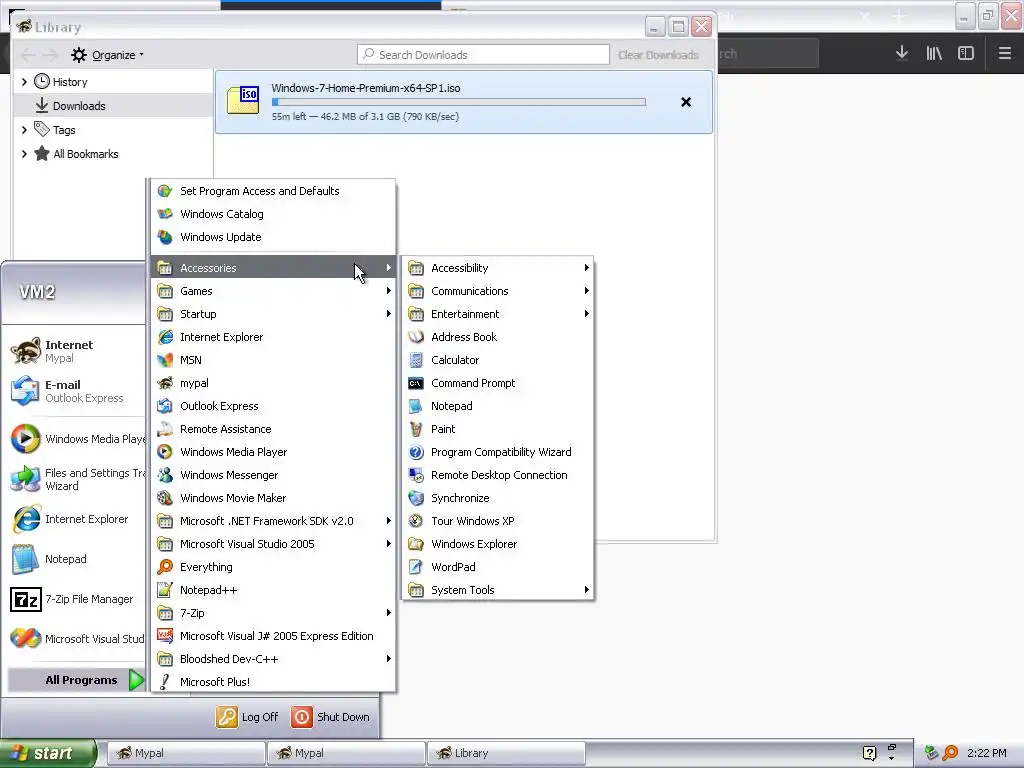Cancel the Windows 7 ISO download
The height and width of the screenshot is (768, 1024).
coord(686,102)
